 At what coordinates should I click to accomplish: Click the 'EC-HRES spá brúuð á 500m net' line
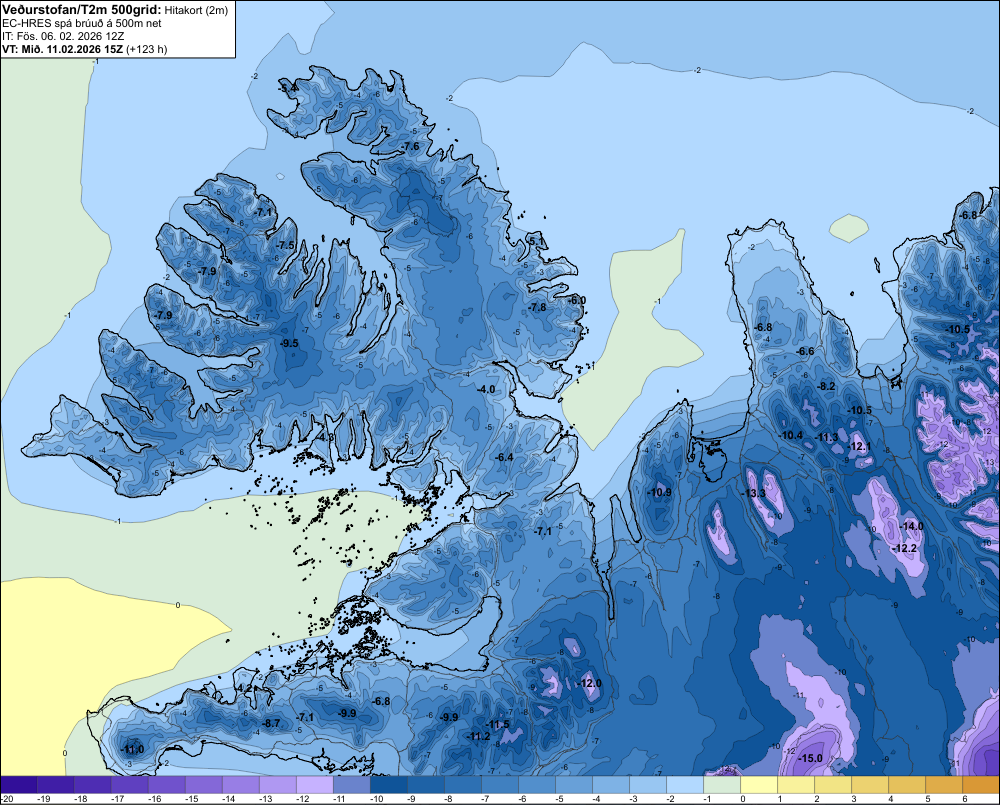coord(82,24)
